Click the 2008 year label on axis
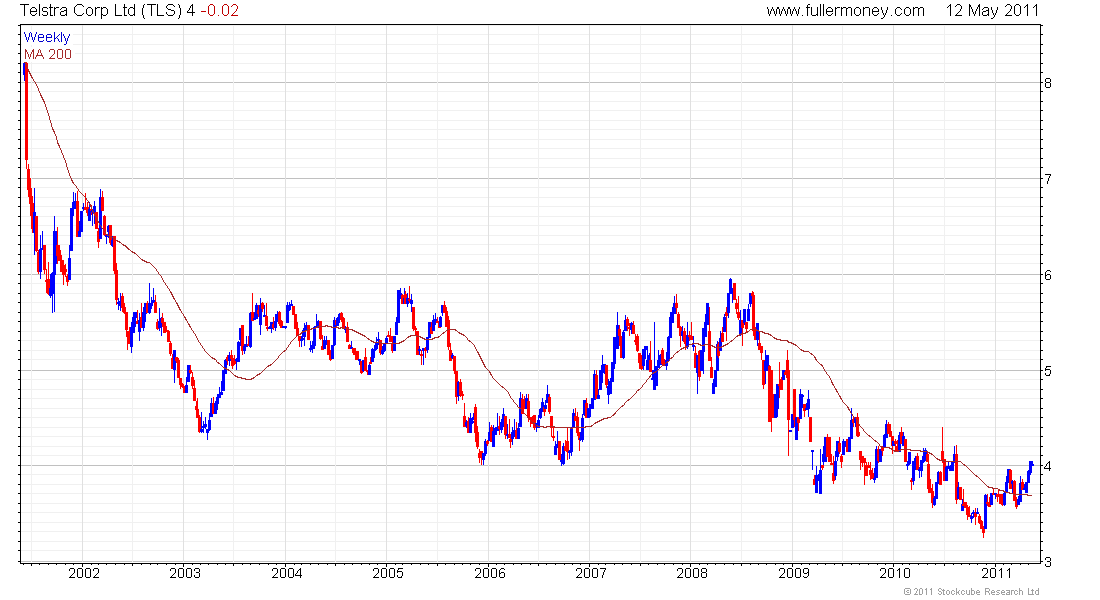 pos(692,573)
